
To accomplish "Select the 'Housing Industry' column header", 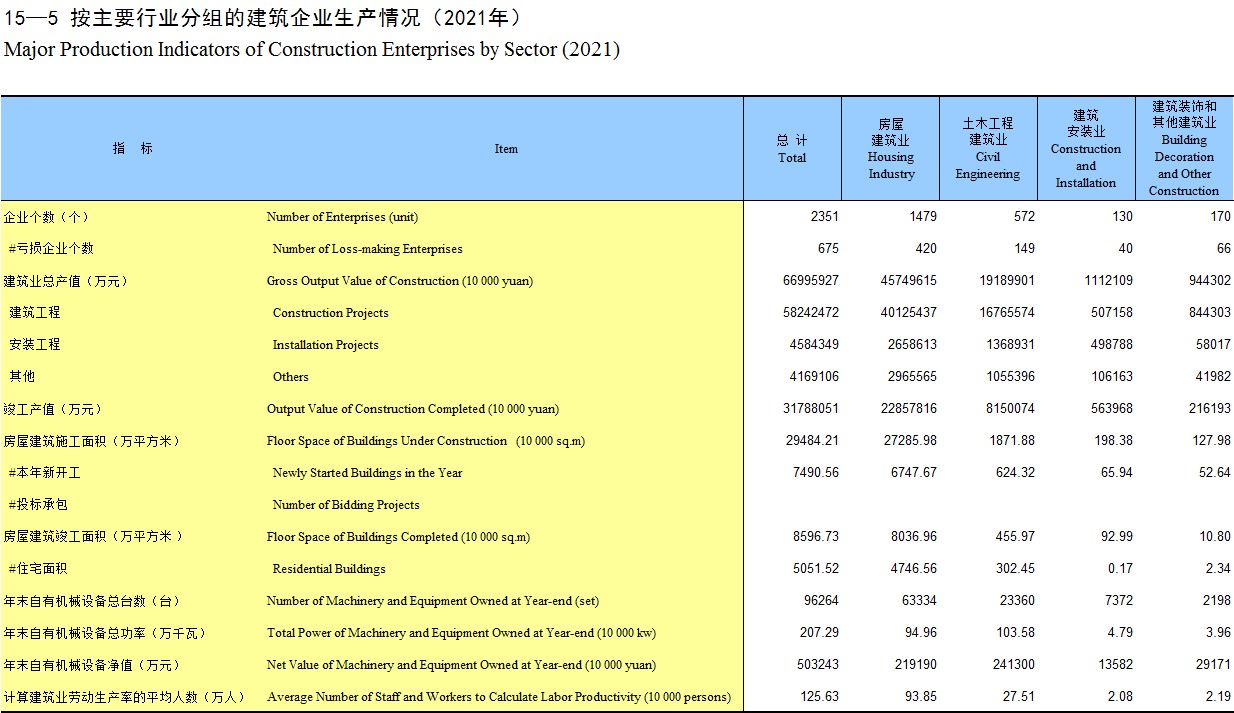I will pyautogui.click(x=890, y=149).
